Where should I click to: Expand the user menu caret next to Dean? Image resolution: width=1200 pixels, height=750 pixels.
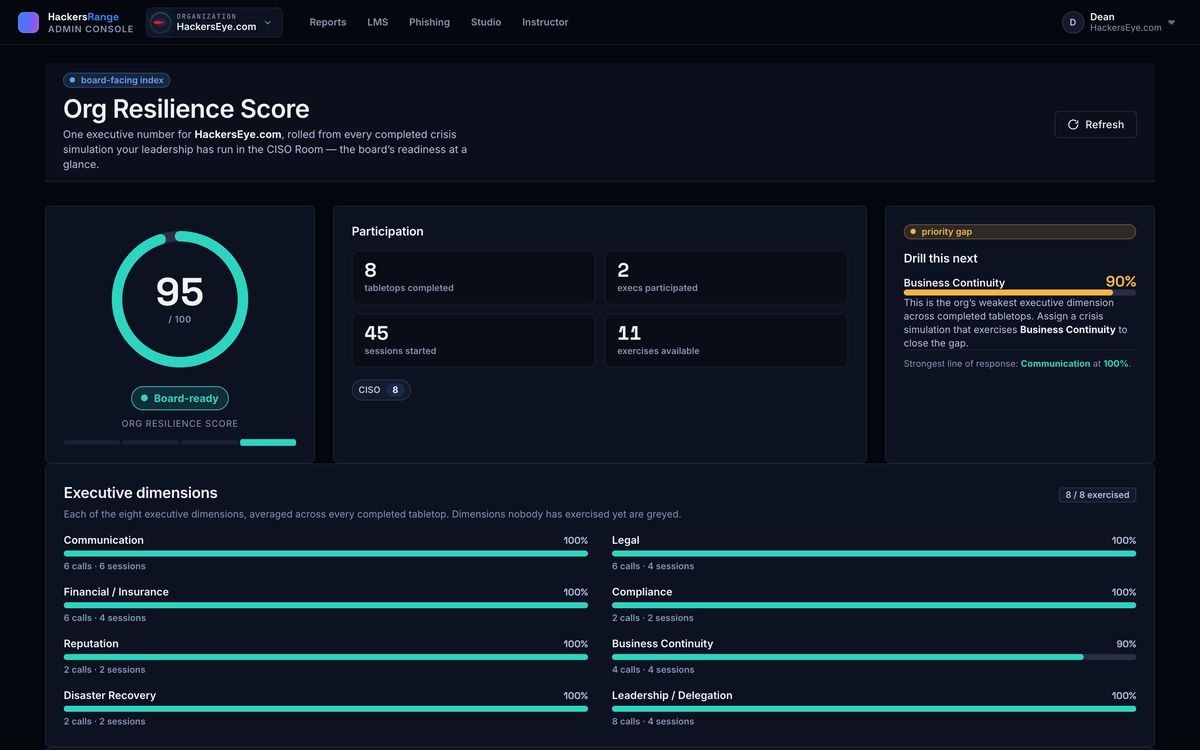1172,22
